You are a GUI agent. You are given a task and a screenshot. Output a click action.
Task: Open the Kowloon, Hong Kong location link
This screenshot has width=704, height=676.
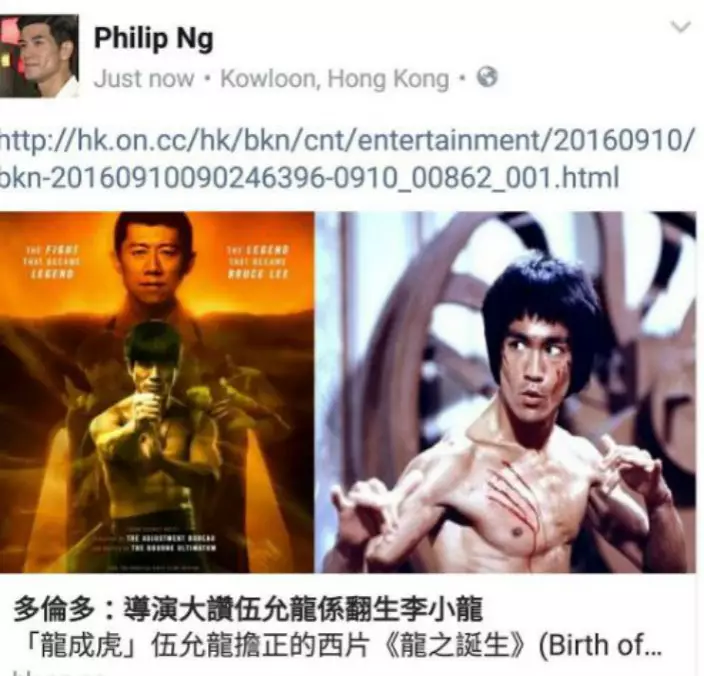(x=334, y=79)
